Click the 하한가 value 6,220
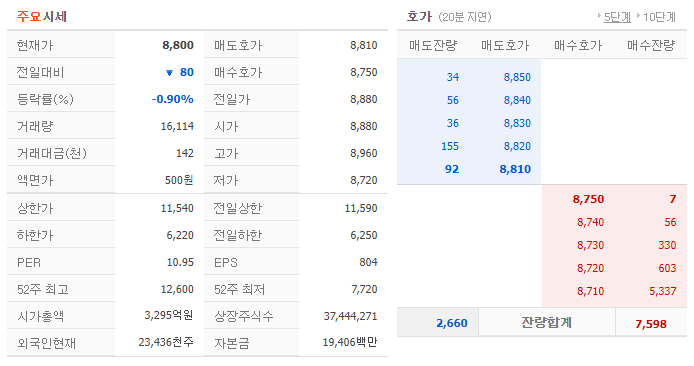 tap(180, 235)
